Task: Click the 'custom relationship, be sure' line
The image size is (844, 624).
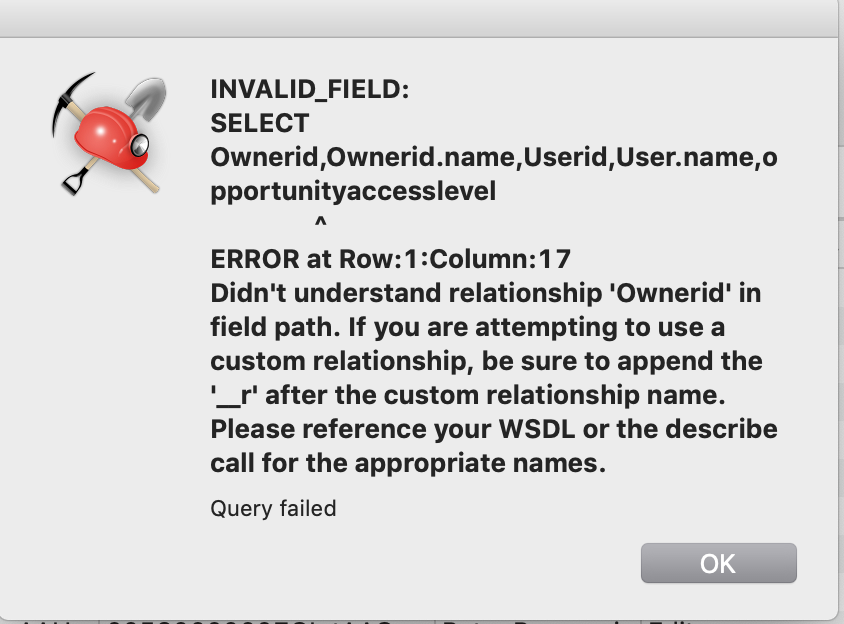Action: click(486, 361)
